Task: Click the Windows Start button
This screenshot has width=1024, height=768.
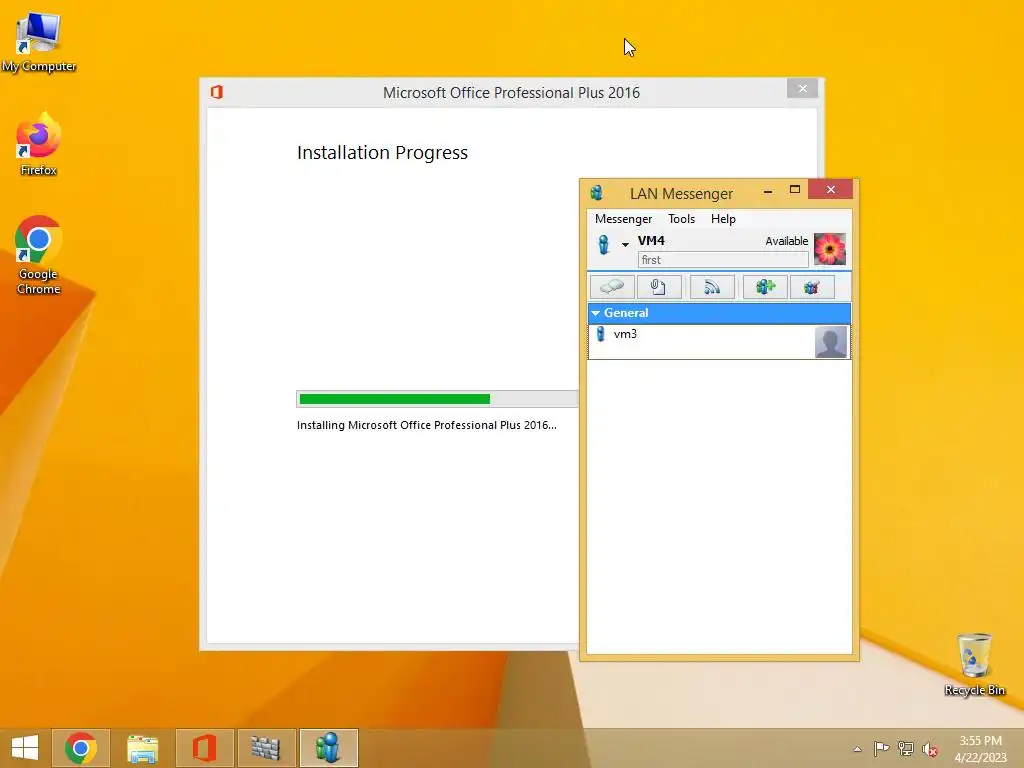Action: click(25, 748)
